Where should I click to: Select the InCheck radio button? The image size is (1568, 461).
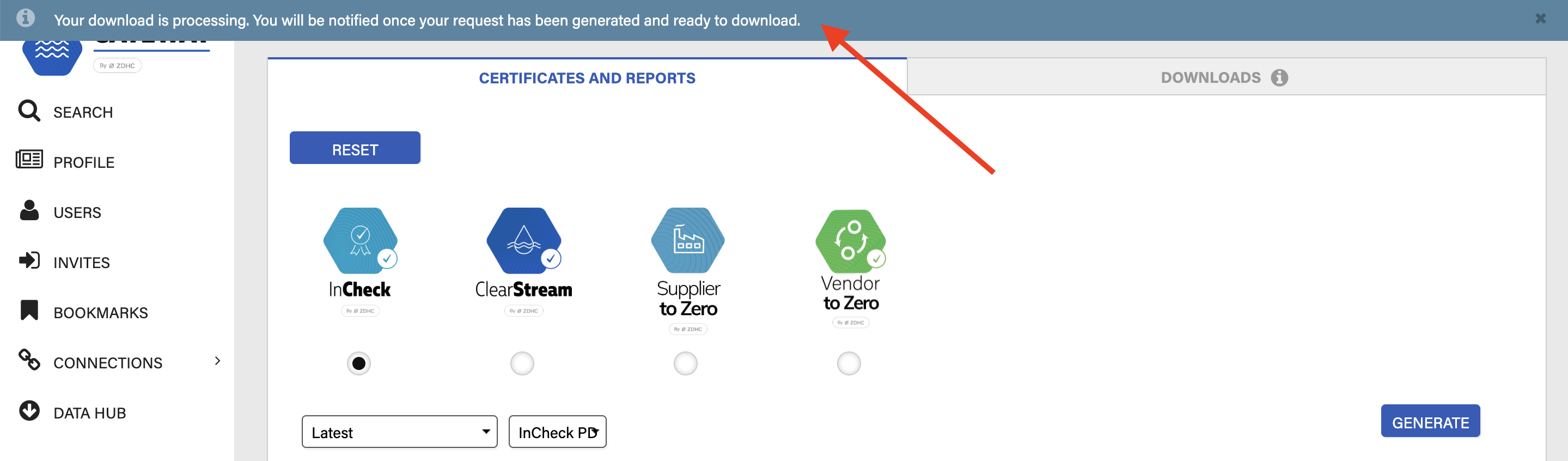click(x=359, y=363)
